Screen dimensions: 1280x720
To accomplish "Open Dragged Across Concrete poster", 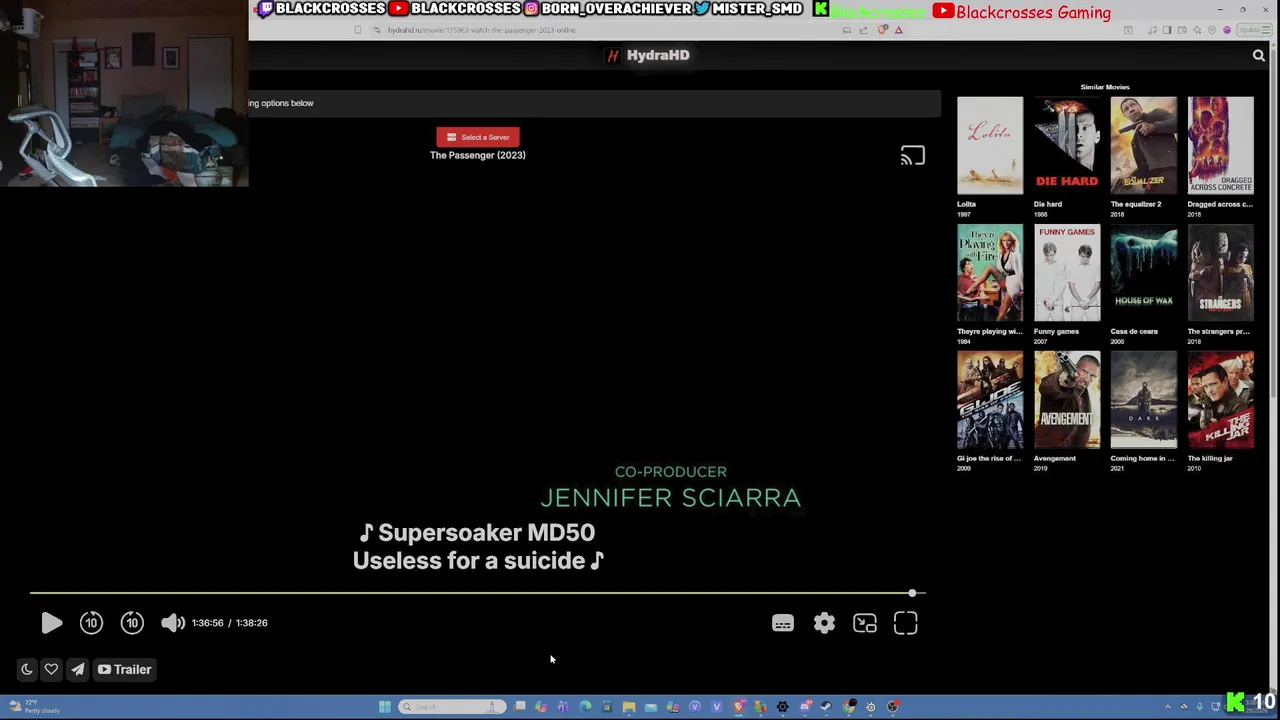I will tap(1221, 146).
